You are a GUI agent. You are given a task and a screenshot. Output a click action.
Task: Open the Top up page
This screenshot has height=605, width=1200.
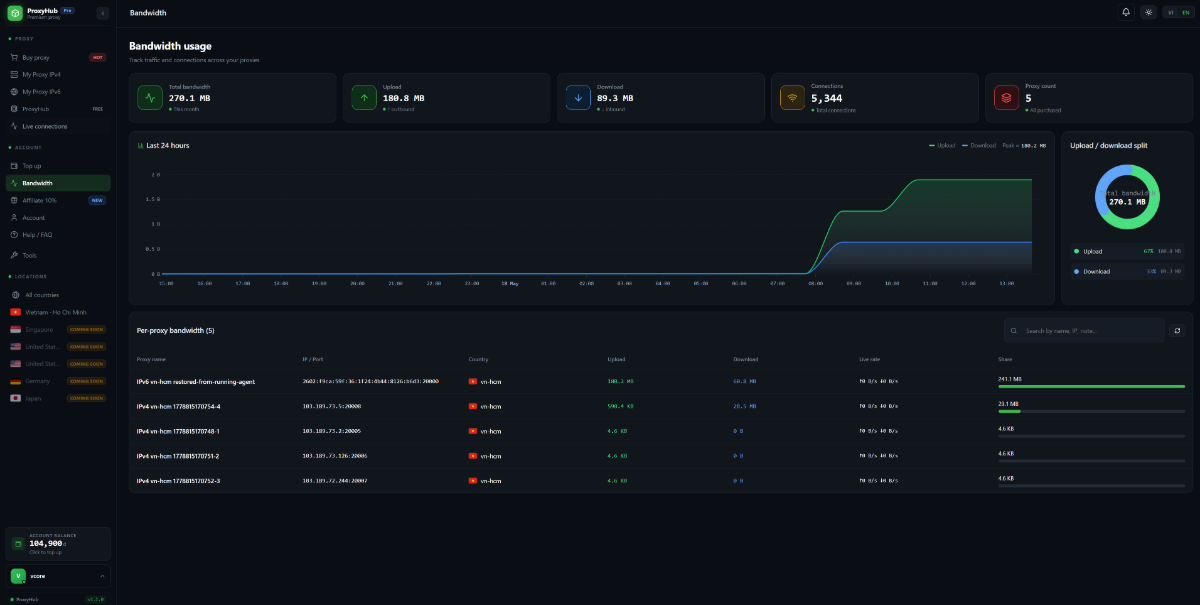(58, 166)
